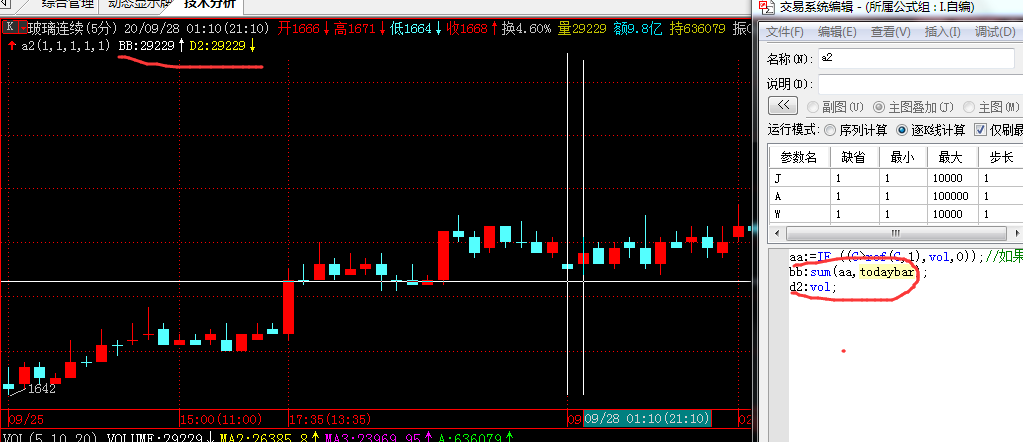
Task: Click the 换4.60% turnover readout
Action: click(527, 29)
